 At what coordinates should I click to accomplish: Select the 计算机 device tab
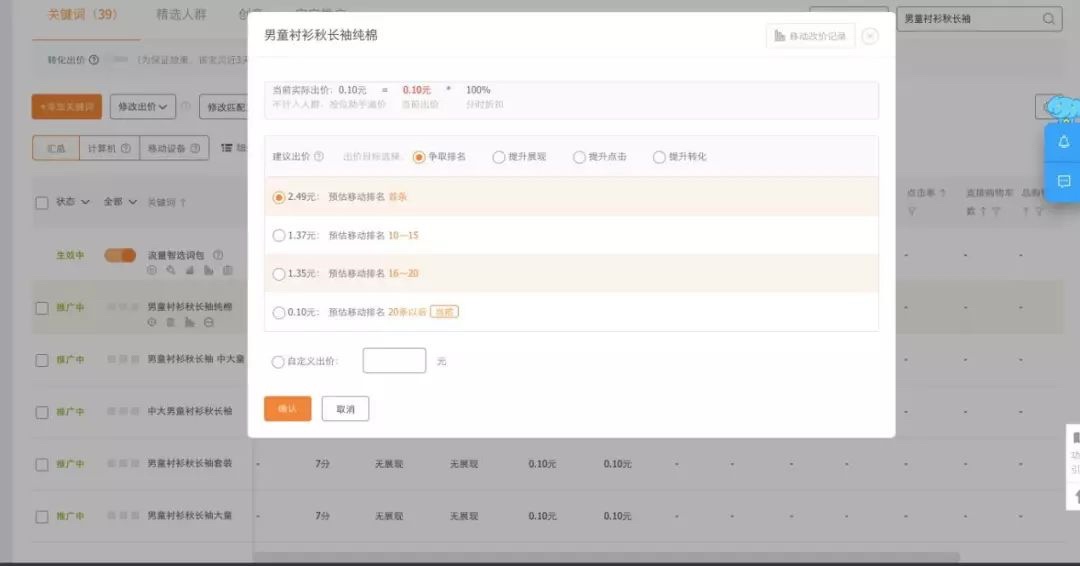pos(109,148)
